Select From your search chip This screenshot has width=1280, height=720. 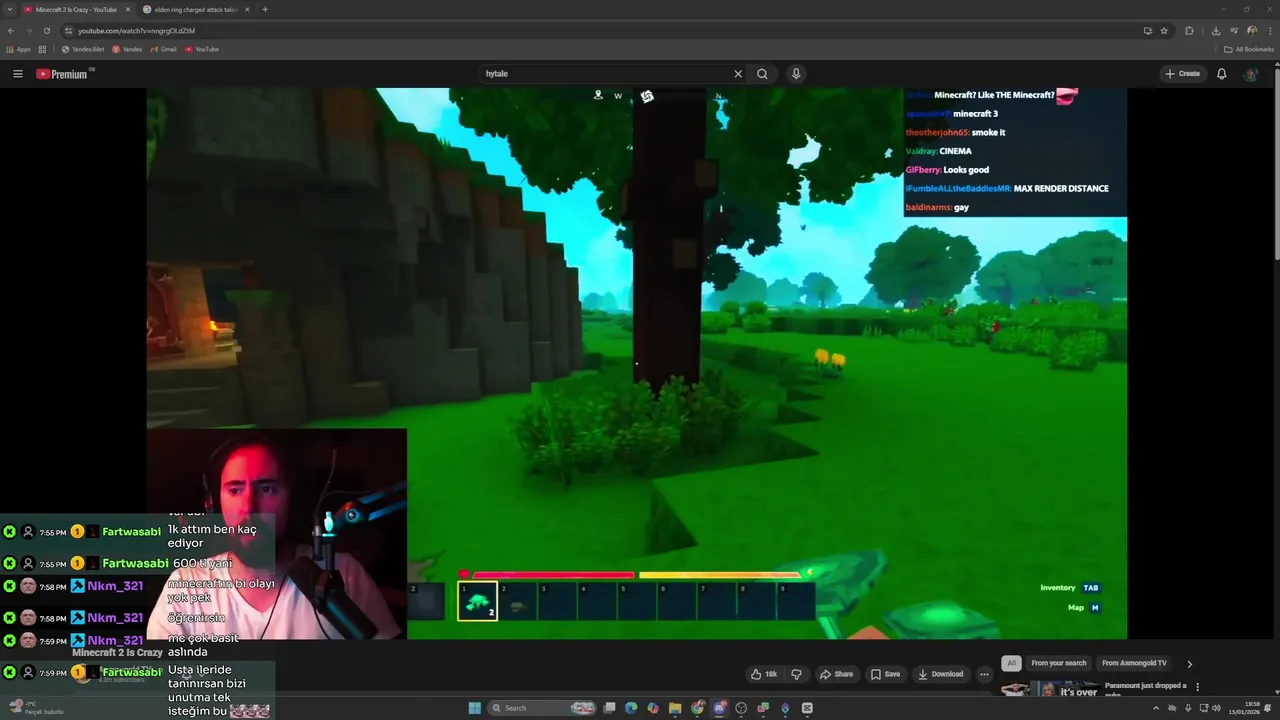tap(1058, 663)
